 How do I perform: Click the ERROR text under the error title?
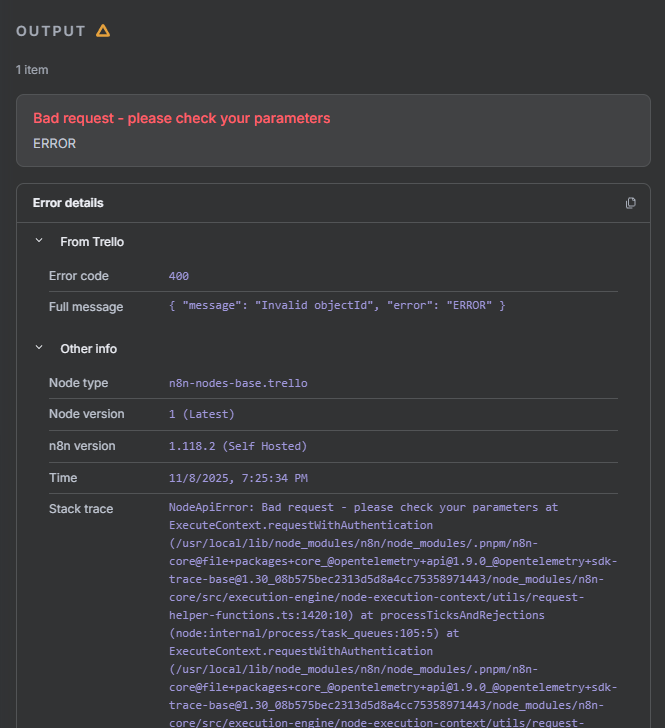[x=54, y=143]
